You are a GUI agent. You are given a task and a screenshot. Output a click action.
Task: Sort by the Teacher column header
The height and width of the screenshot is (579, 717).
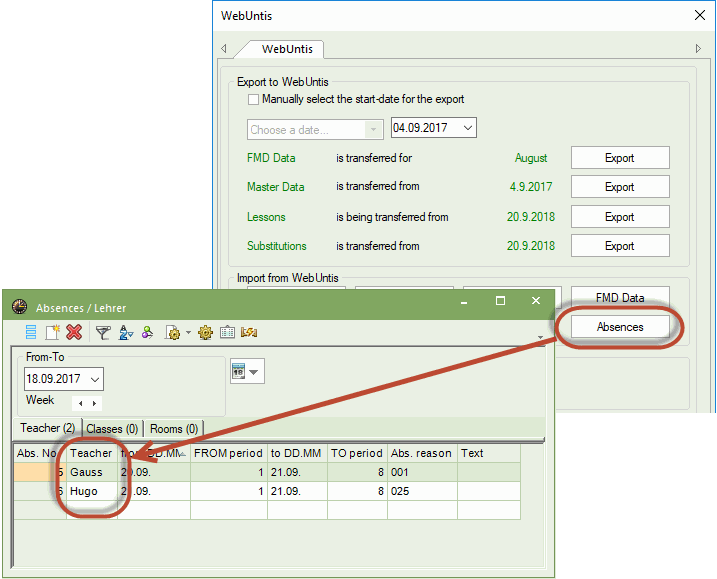click(x=91, y=453)
